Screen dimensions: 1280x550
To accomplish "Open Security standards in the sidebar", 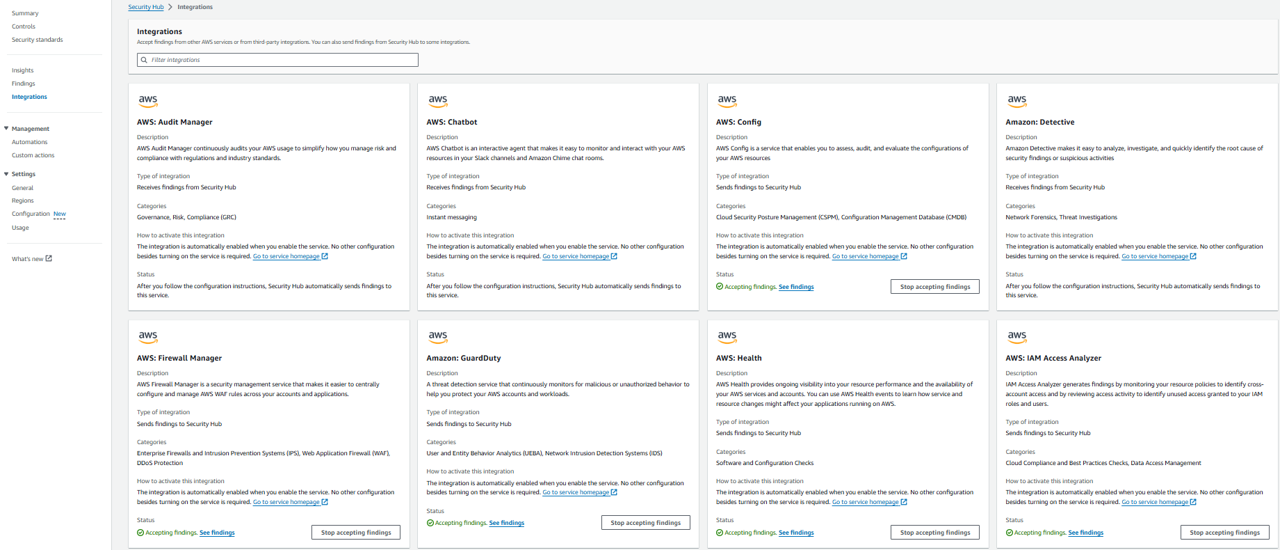I will [x=37, y=40].
